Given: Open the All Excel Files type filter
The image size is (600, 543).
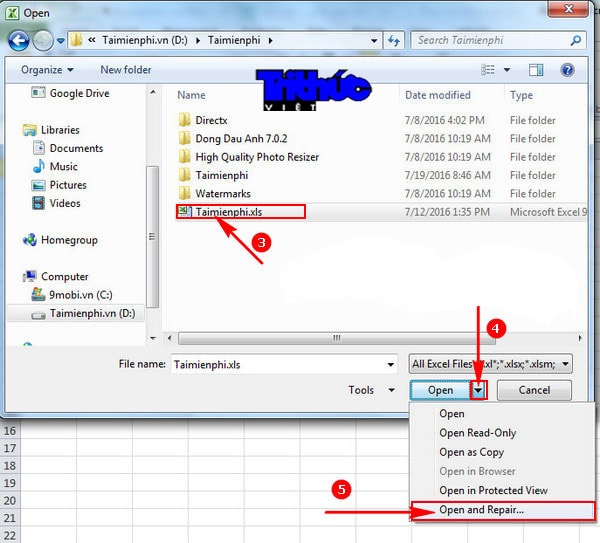Looking at the screenshot, I should [x=491, y=364].
